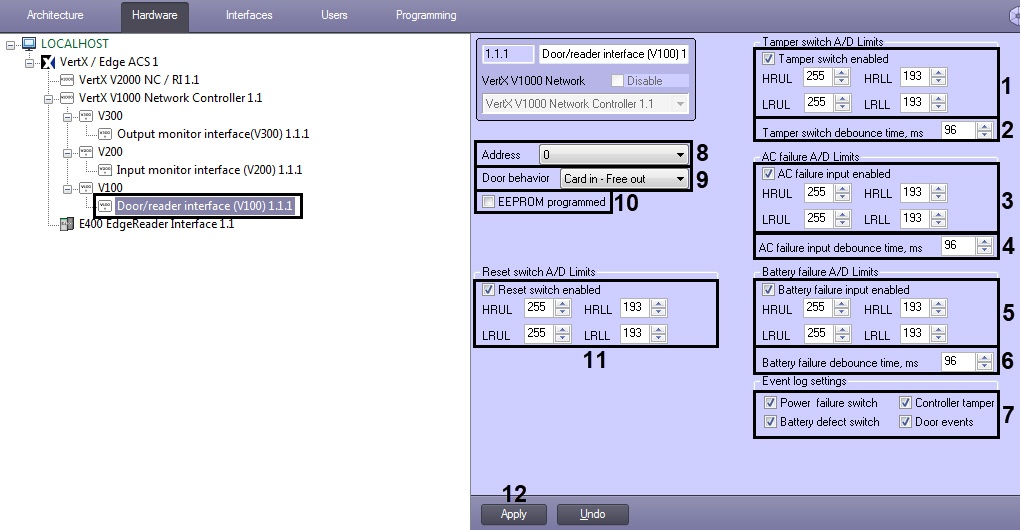Click the V100 node icon
The height and width of the screenshot is (530, 1020).
point(87,188)
